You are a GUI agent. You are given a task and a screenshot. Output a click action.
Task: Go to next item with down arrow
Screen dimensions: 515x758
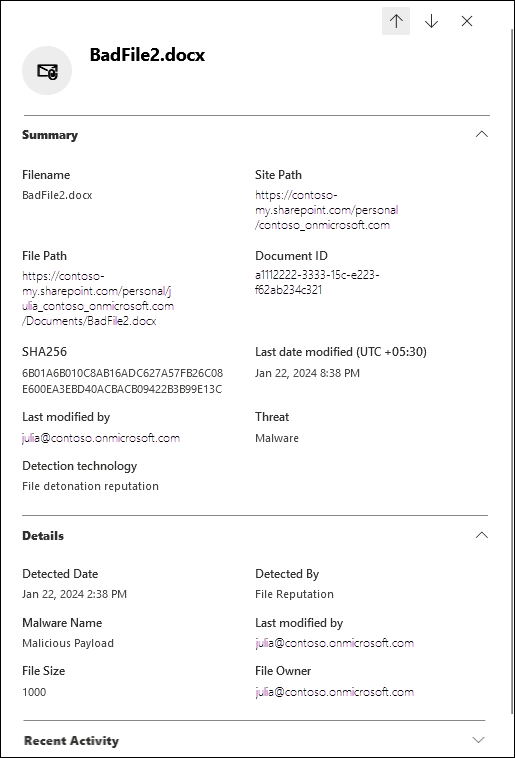tap(431, 21)
